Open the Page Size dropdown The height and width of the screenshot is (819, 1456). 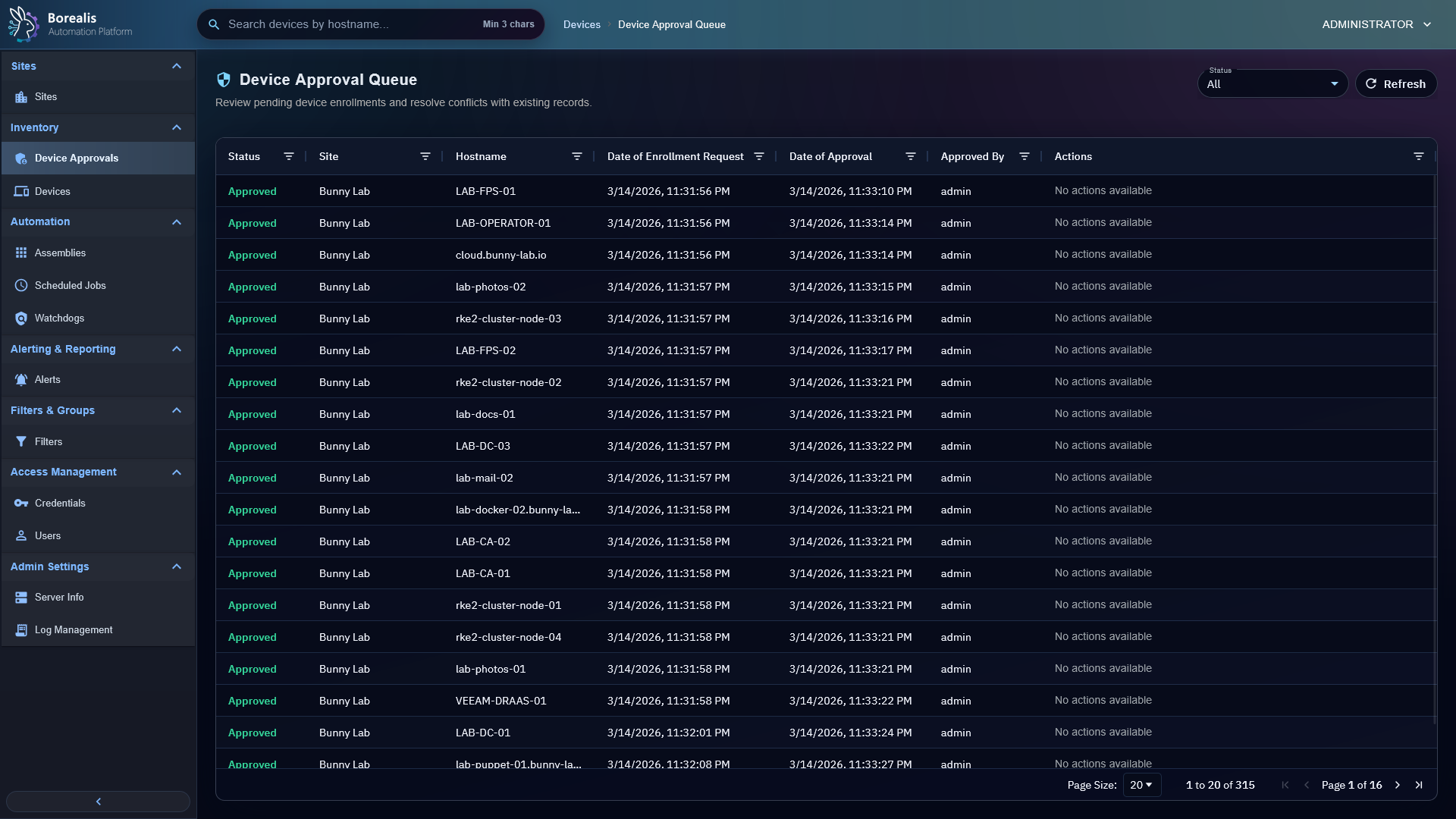pos(1141,786)
